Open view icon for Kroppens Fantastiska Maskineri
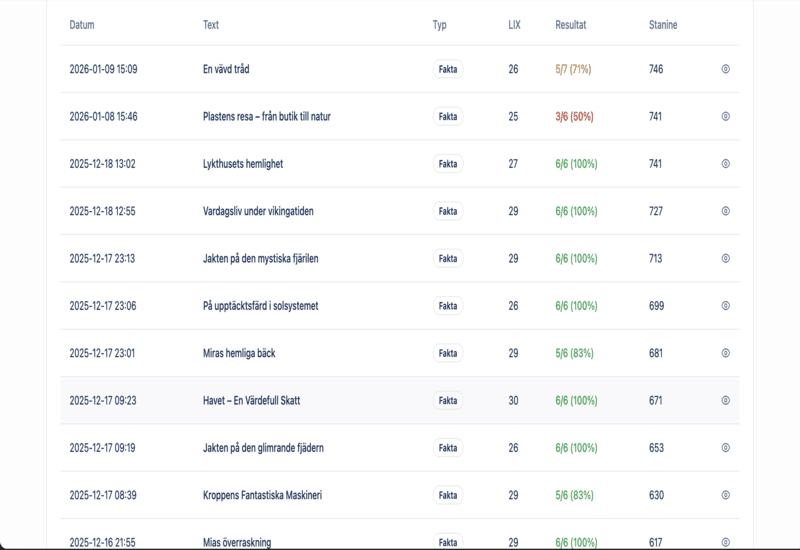The width and height of the screenshot is (800, 550). [726, 495]
